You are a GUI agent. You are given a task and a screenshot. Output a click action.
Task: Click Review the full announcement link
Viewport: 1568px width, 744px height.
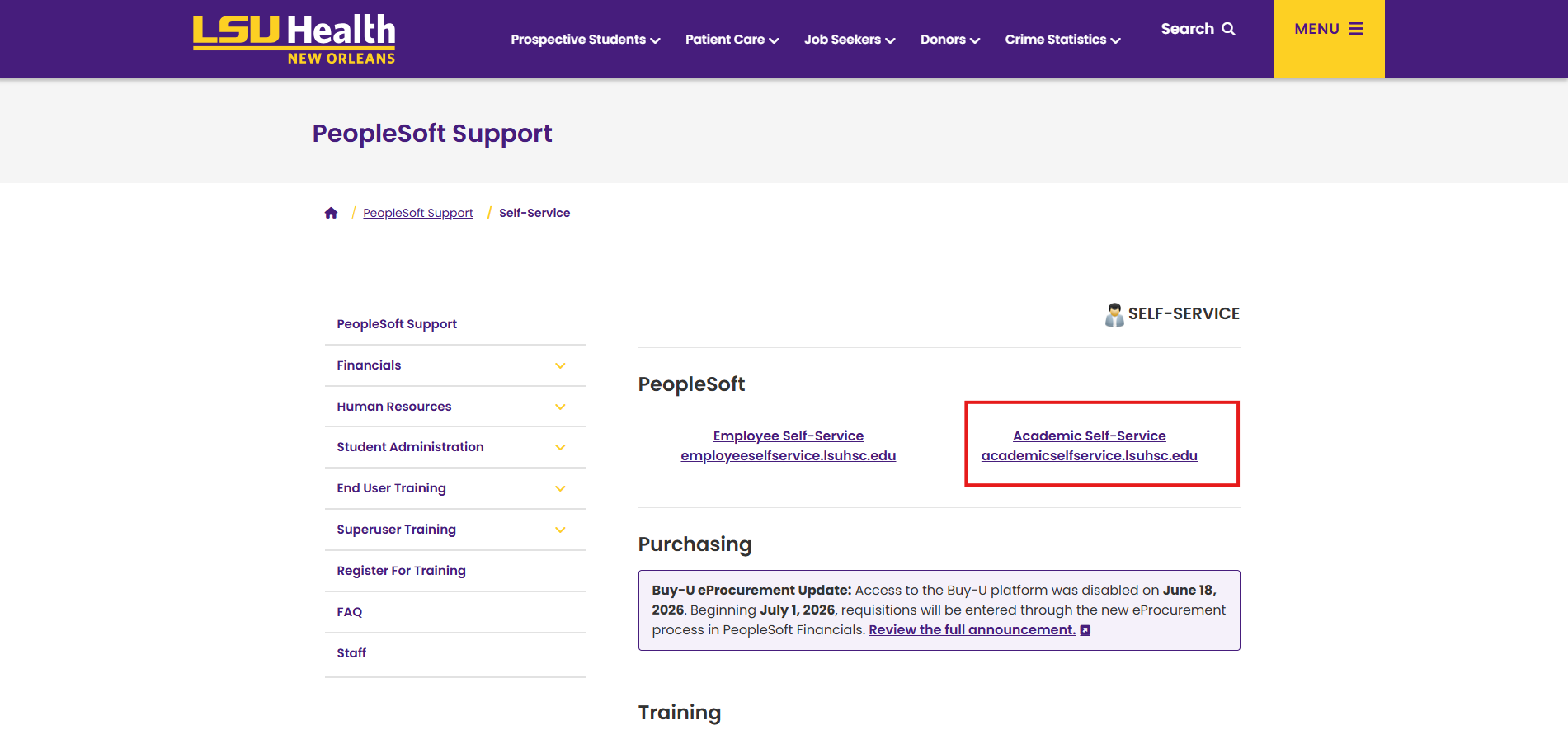coord(972,630)
